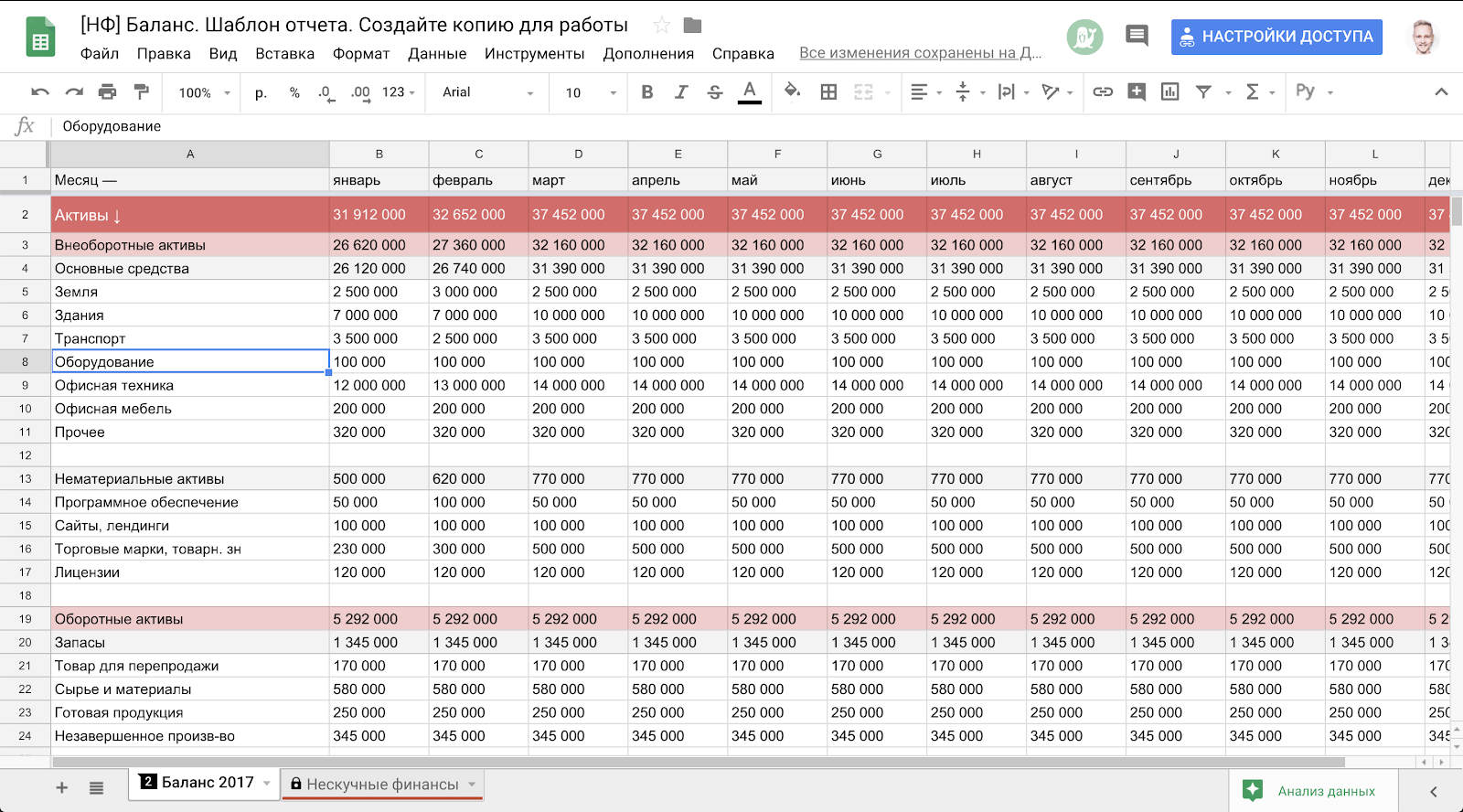Image resolution: width=1463 pixels, height=812 pixels.
Task: Star this document
Action: click(661, 26)
